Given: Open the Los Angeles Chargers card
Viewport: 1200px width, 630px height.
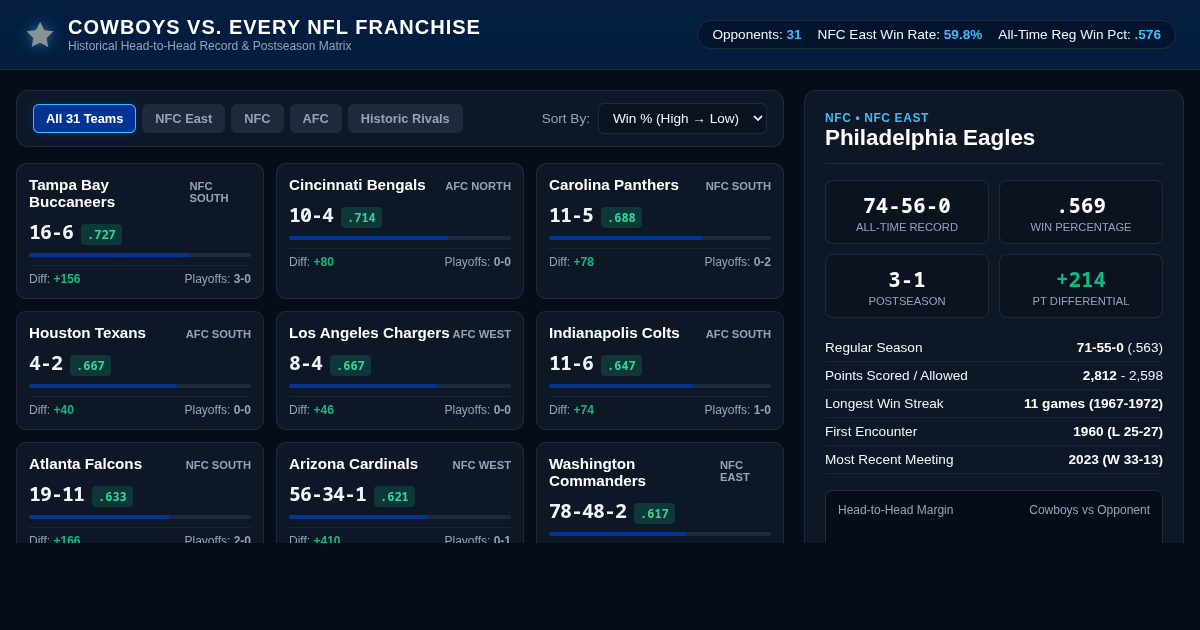Looking at the screenshot, I should click(x=400, y=370).
